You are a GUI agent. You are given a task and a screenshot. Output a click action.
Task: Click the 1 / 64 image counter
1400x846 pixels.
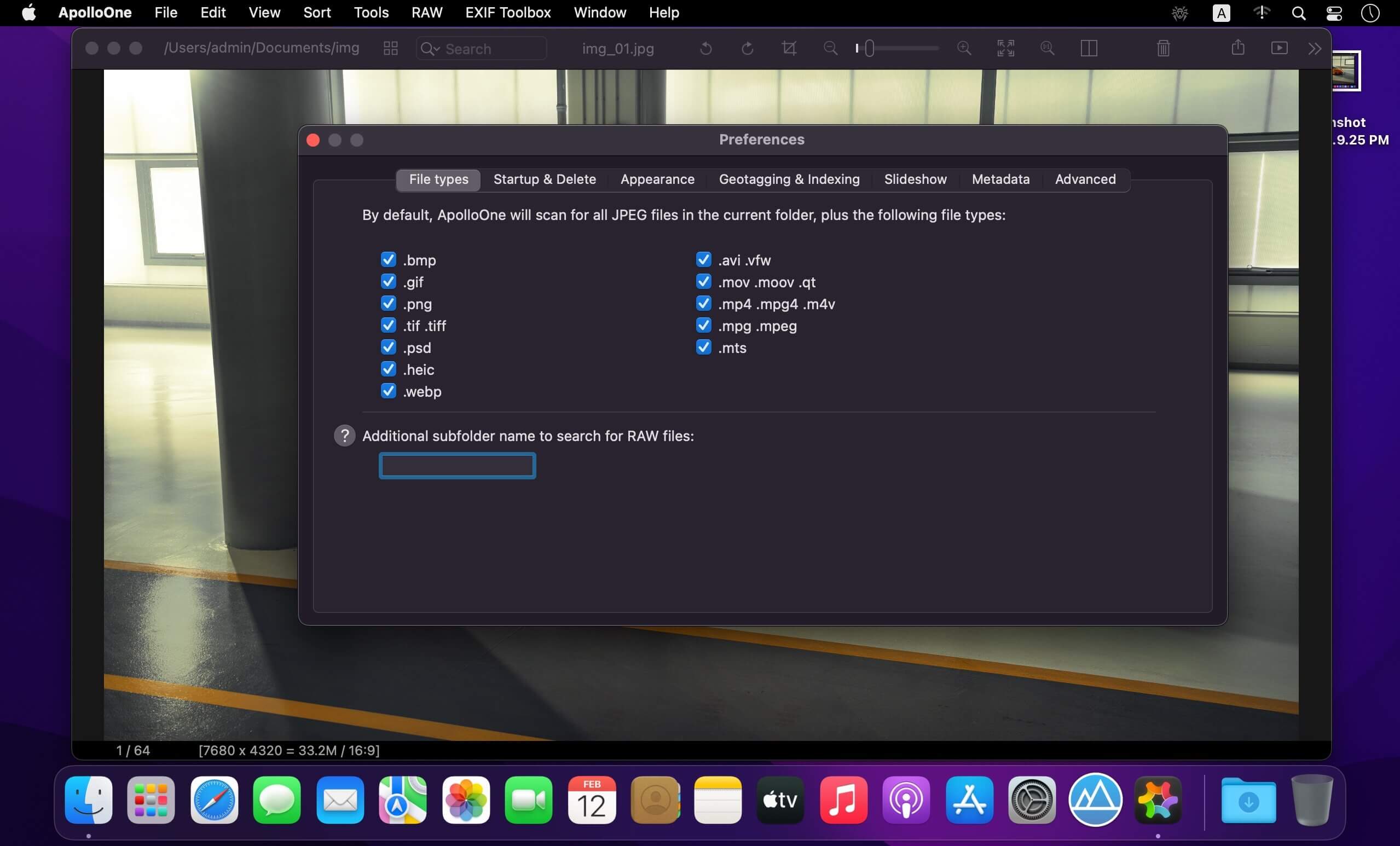[x=133, y=750]
